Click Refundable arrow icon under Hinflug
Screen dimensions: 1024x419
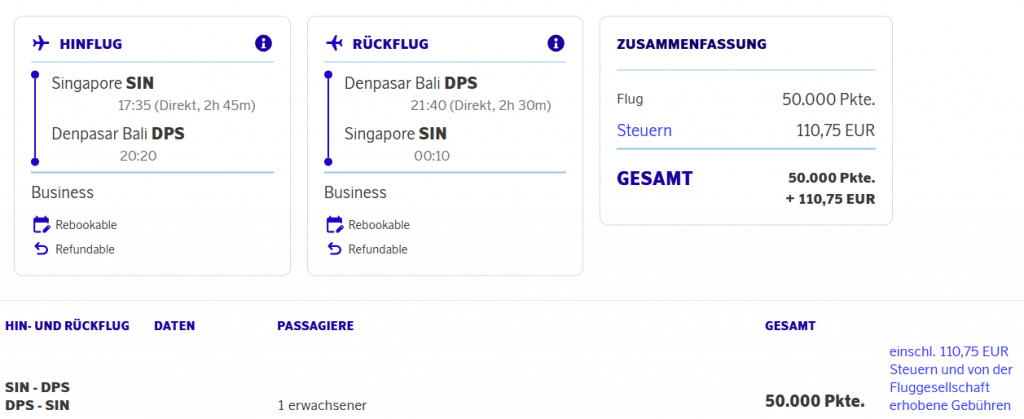[41, 248]
